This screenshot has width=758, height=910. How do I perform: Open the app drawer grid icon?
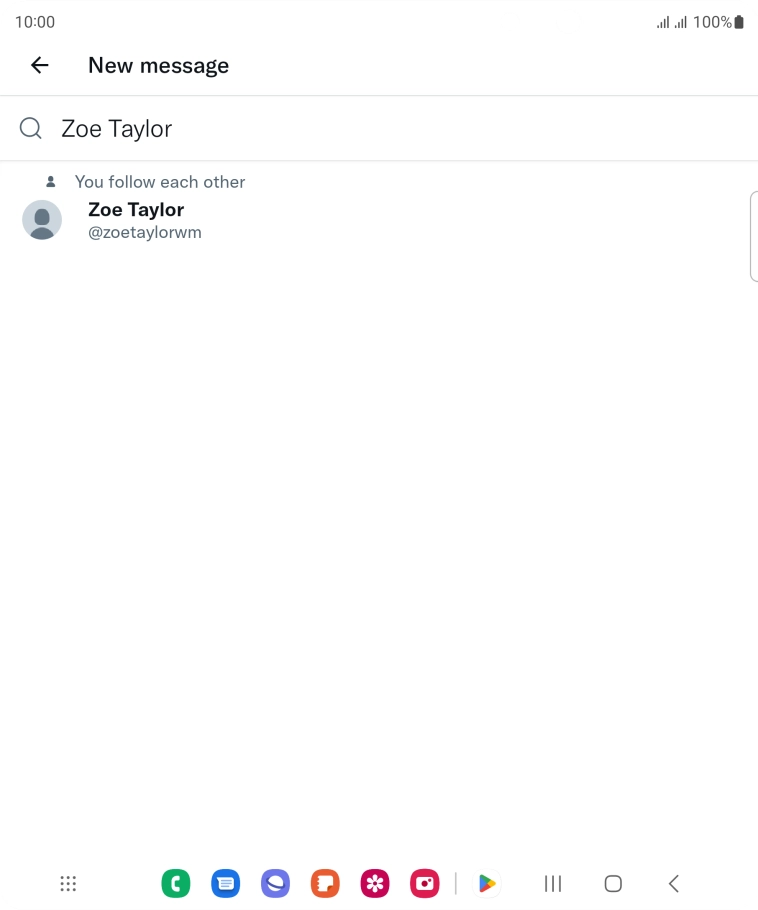click(x=68, y=884)
